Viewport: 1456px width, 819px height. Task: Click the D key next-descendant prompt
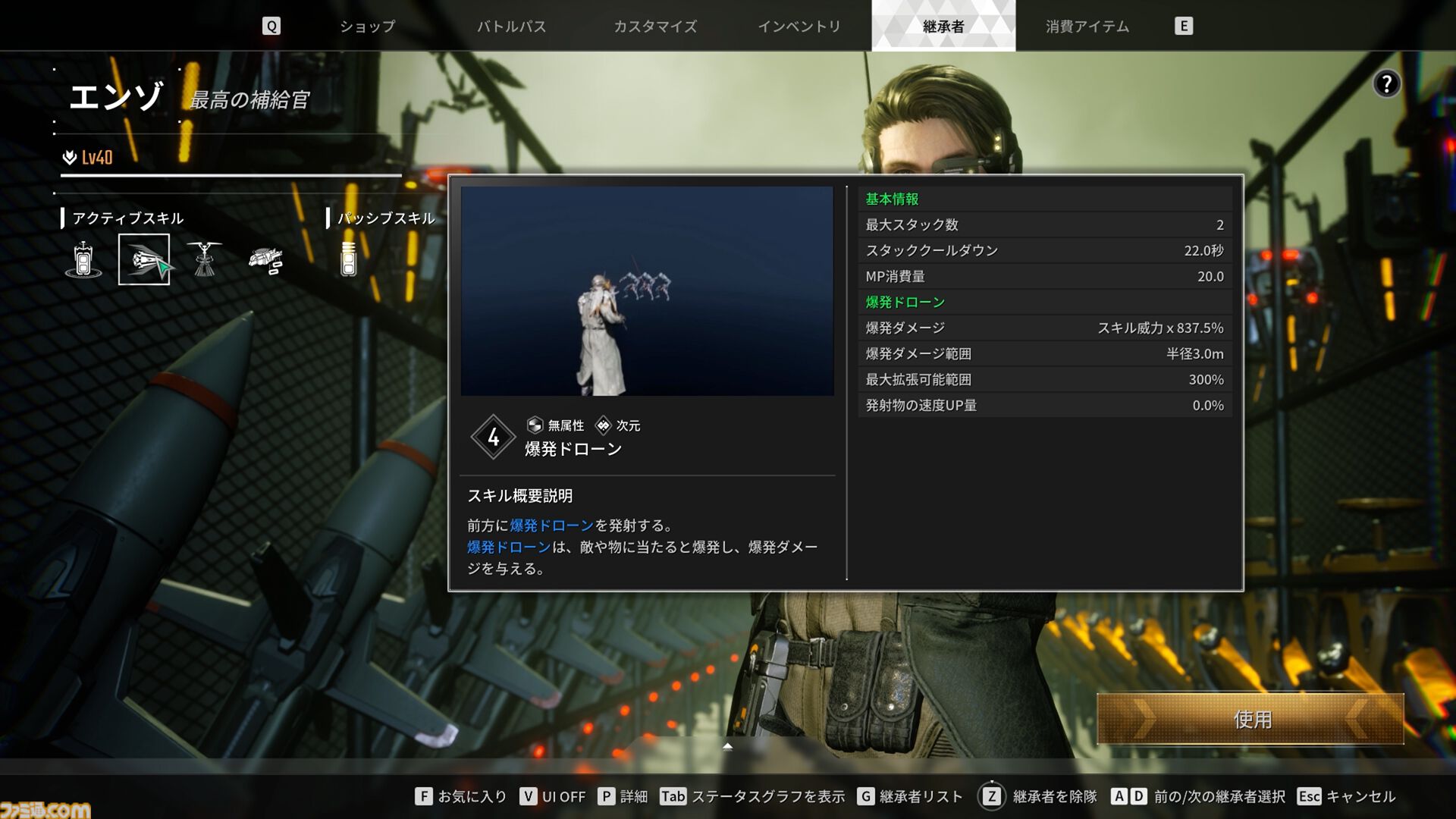1138,796
